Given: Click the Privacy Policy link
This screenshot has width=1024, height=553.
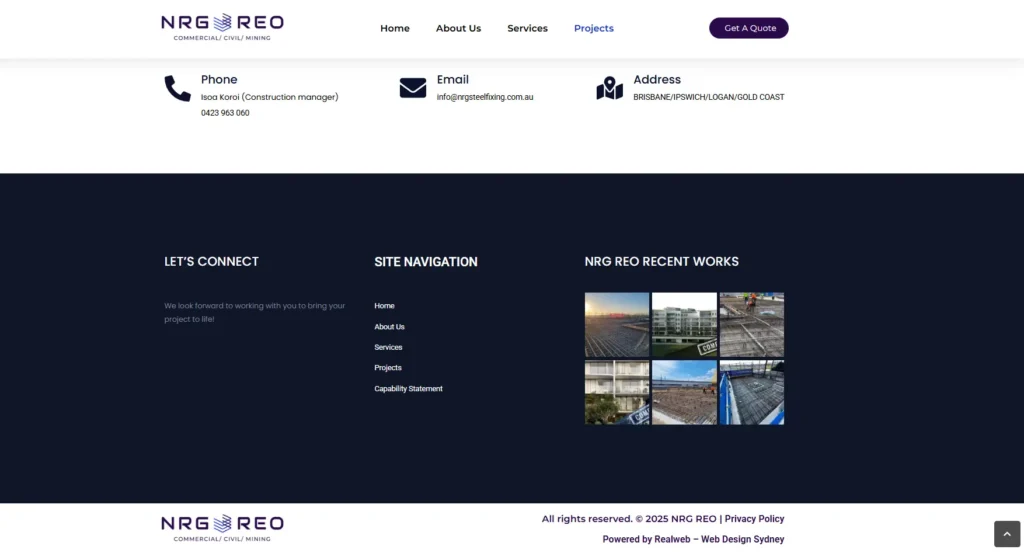Looking at the screenshot, I should coord(754,519).
